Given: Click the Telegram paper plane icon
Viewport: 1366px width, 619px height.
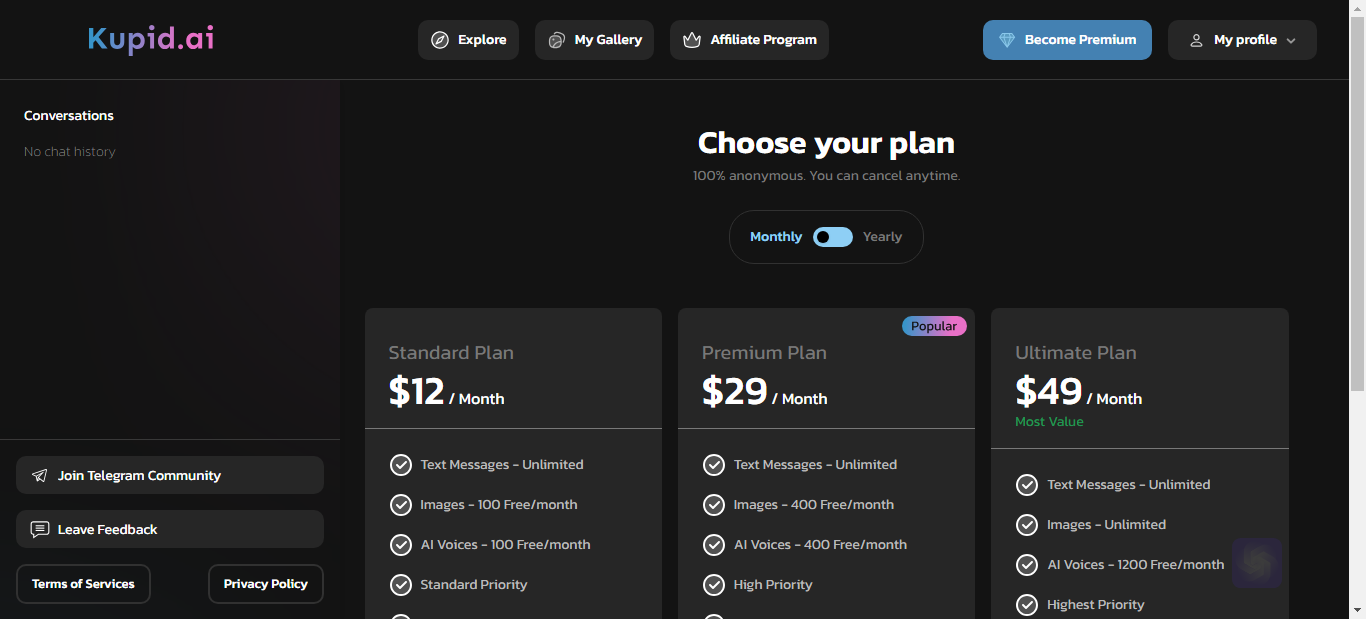Looking at the screenshot, I should coord(40,476).
